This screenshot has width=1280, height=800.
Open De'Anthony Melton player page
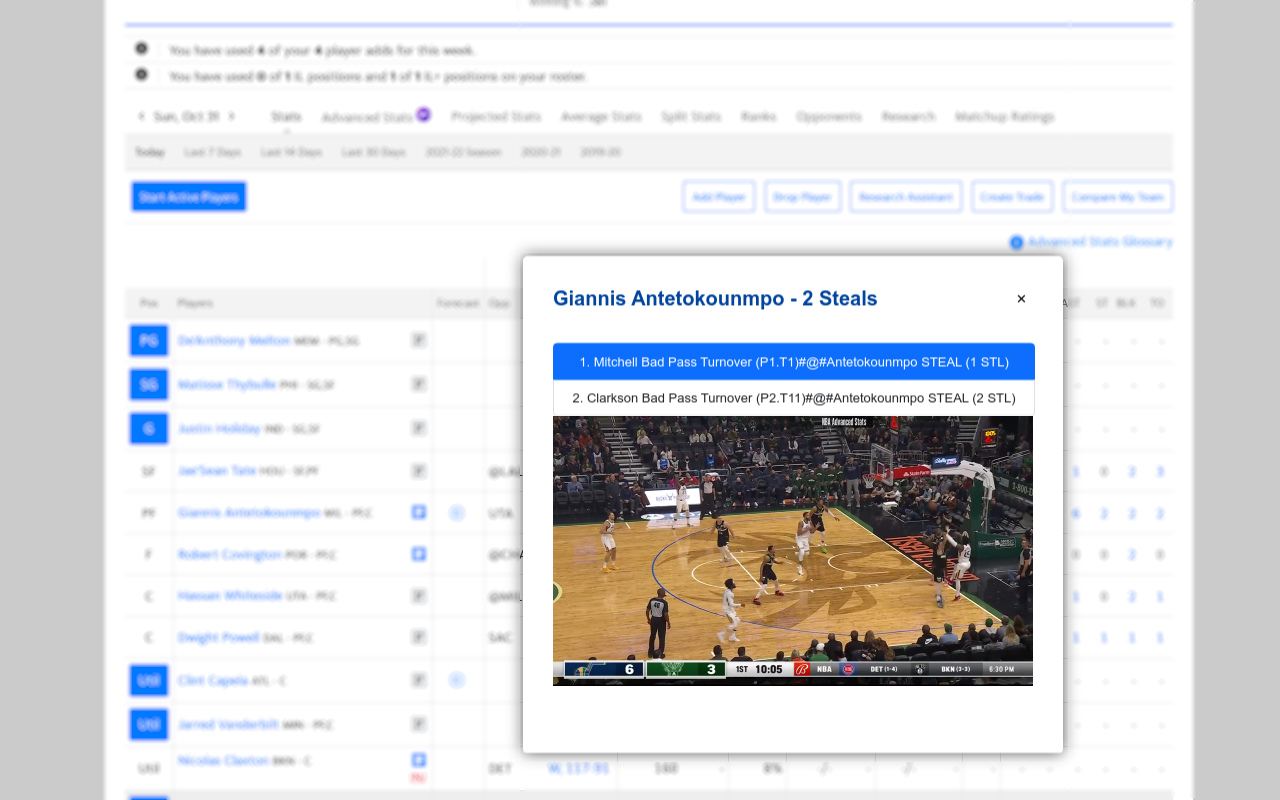[234, 340]
